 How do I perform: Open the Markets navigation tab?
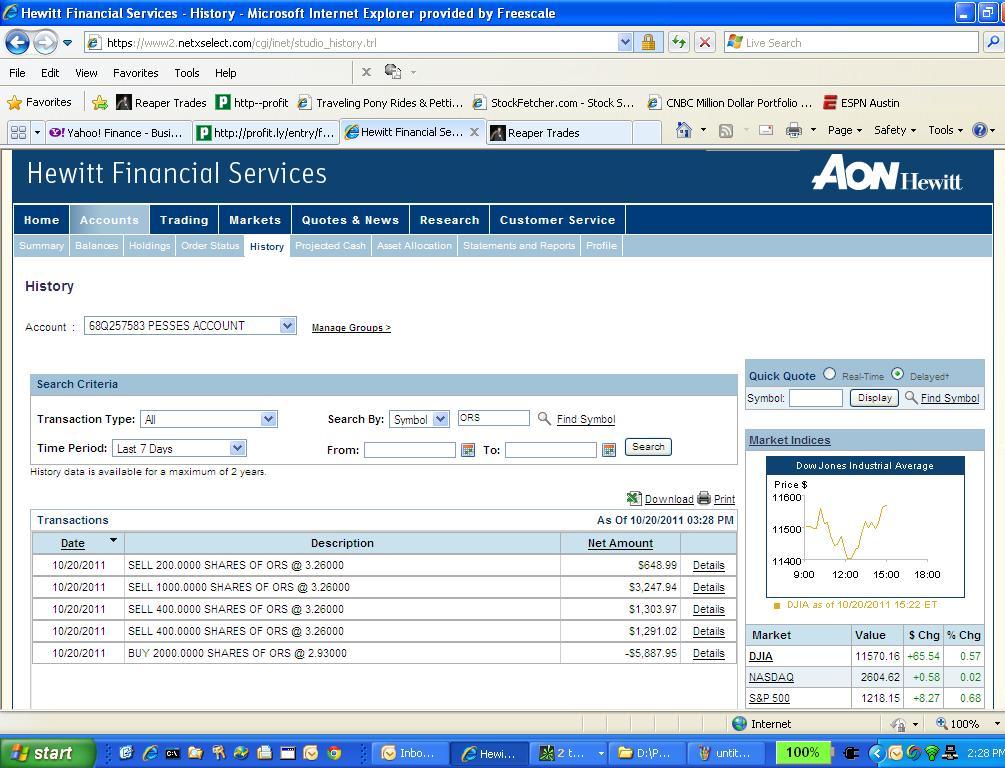[x=255, y=220]
